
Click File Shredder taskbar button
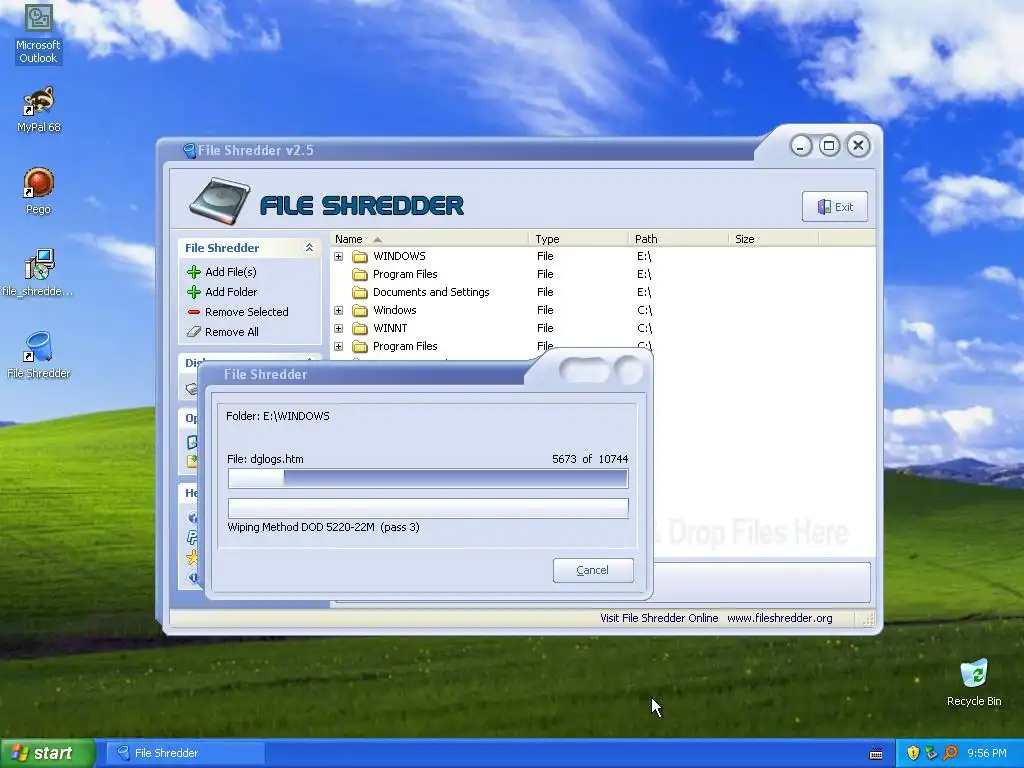click(185, 753)
